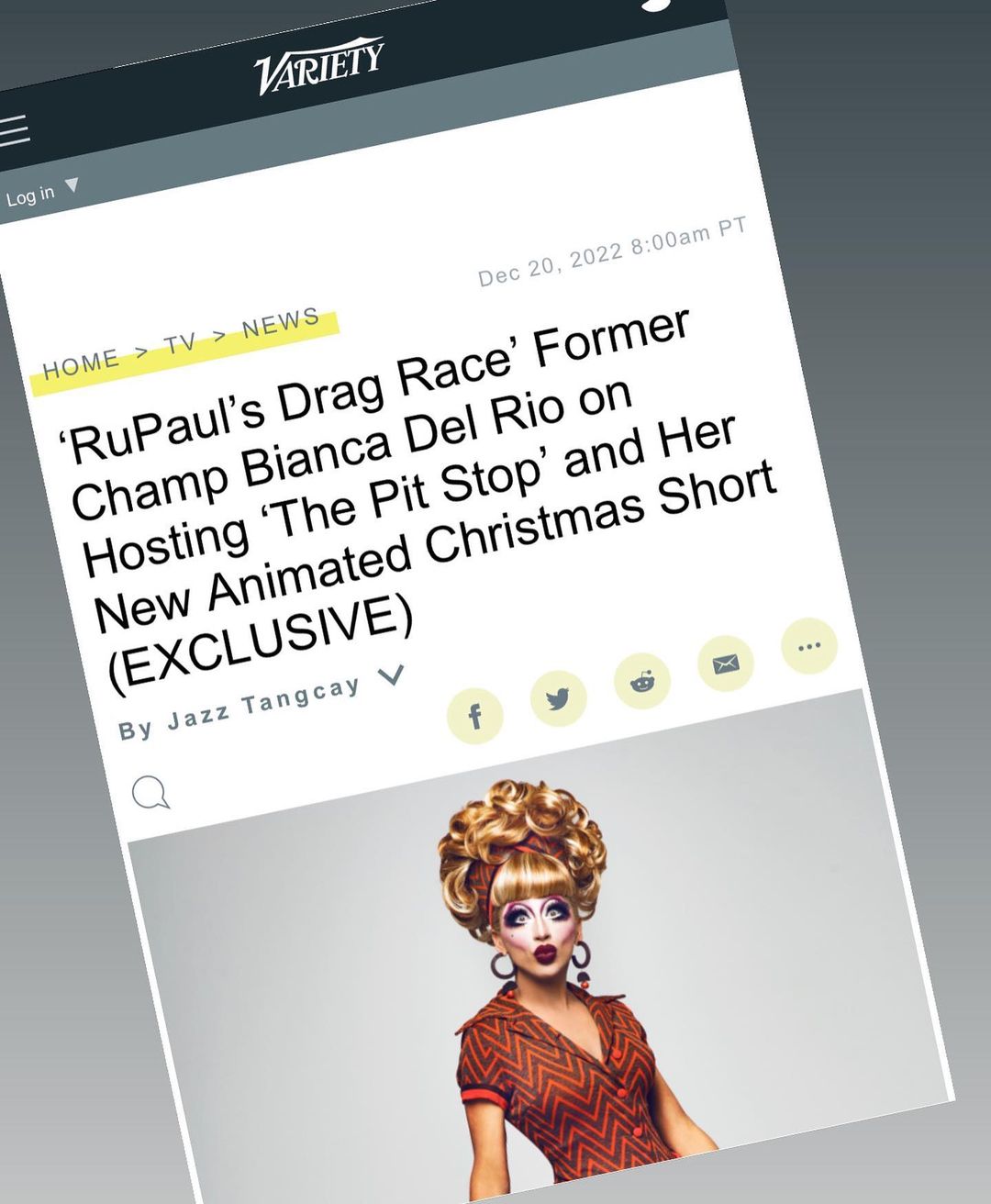
Task: Share article on Twitter
Action: (x=558, y=698)
